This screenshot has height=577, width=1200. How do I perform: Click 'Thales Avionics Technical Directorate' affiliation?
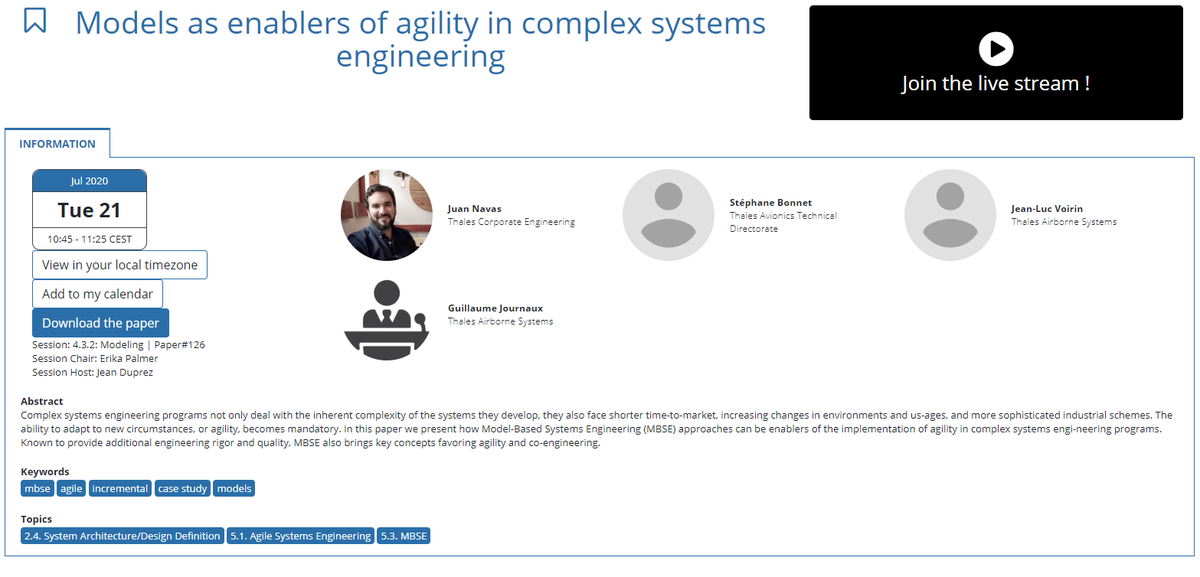tap(783, 222)
